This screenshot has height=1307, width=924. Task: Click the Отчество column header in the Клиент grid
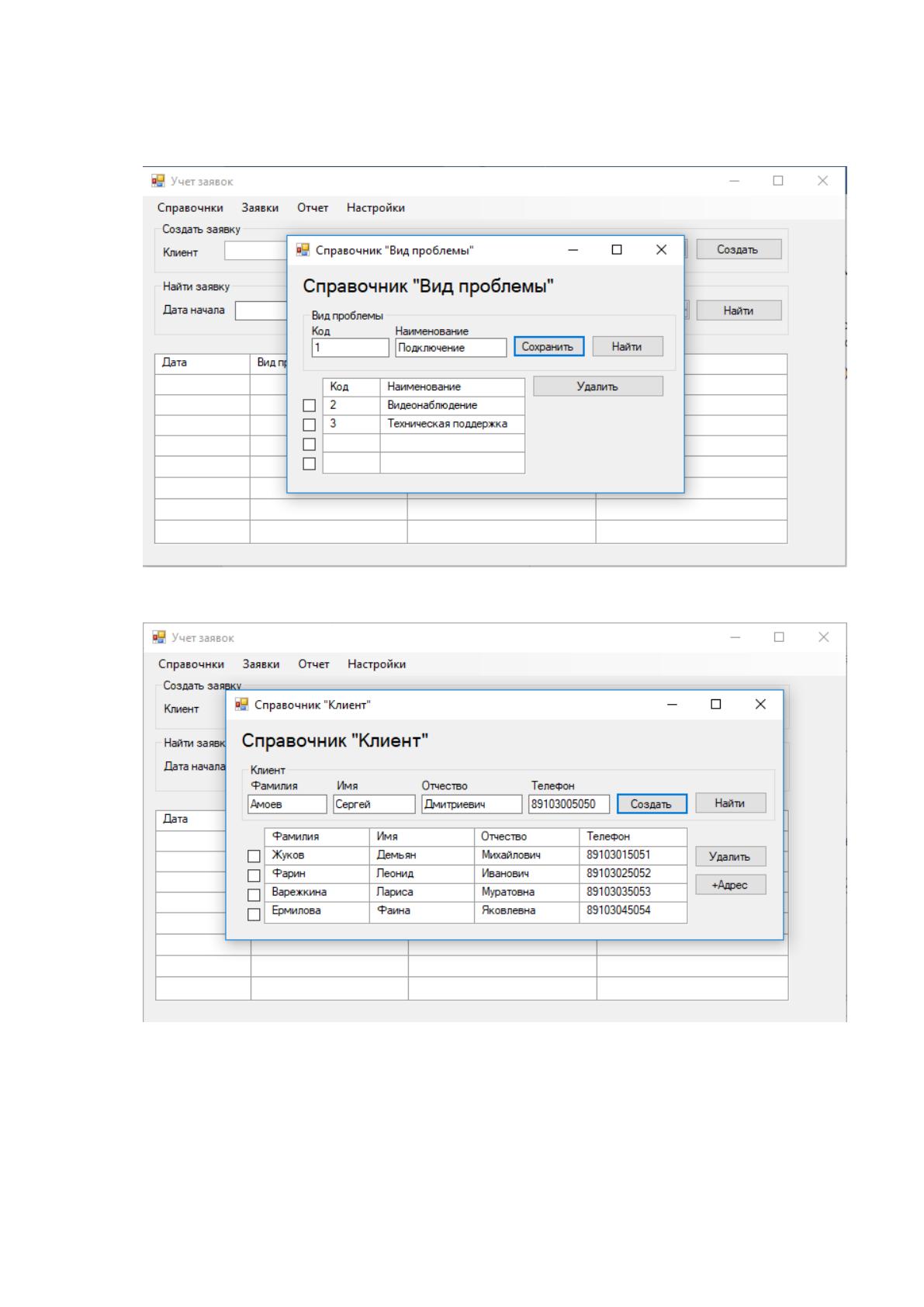point(527,836)
